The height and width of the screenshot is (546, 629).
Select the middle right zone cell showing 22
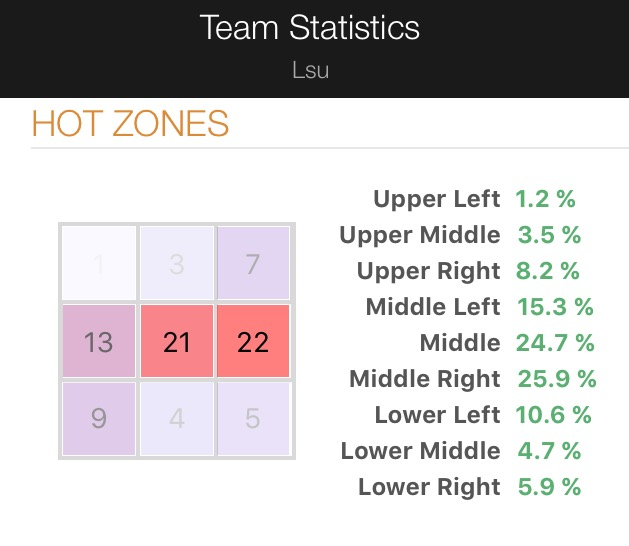(x=253, y=342)
